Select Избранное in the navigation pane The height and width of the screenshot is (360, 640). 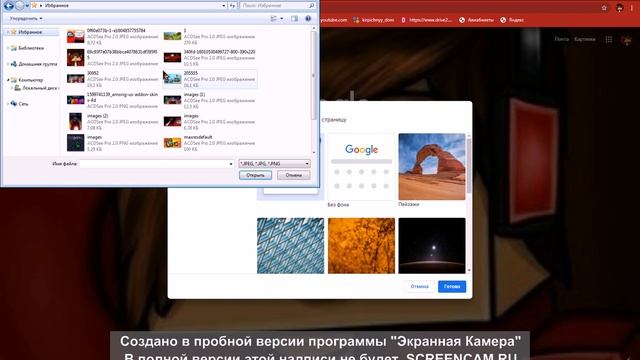(x=29, y=32)
